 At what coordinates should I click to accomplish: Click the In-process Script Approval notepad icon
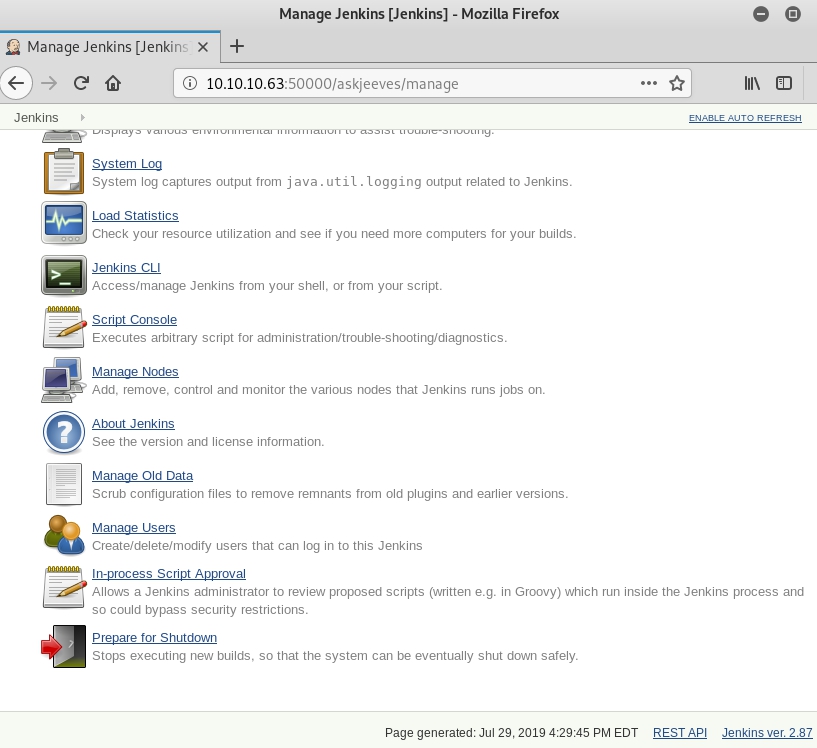coord(64,587)
